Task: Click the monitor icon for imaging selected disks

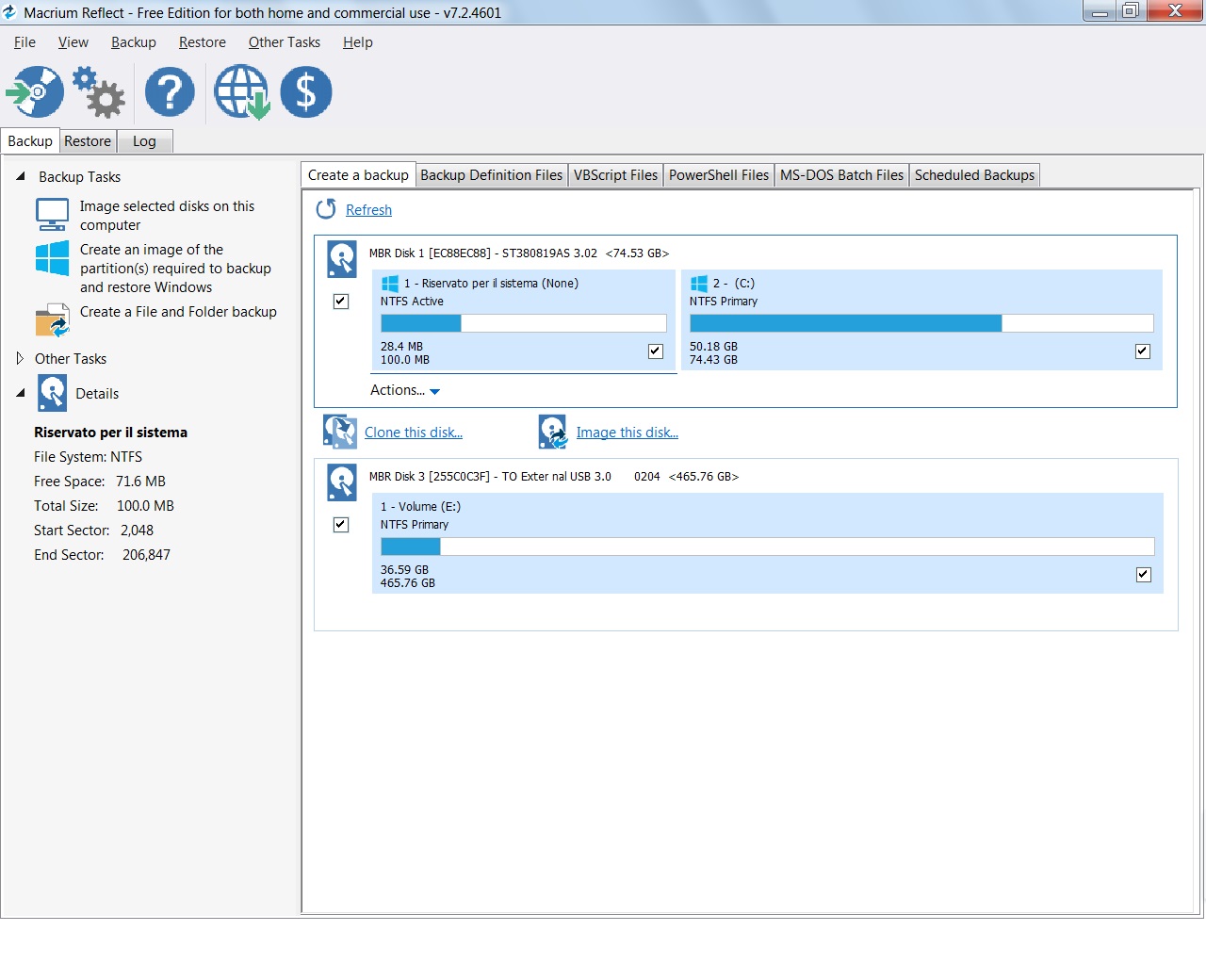Action: (52, 215)
